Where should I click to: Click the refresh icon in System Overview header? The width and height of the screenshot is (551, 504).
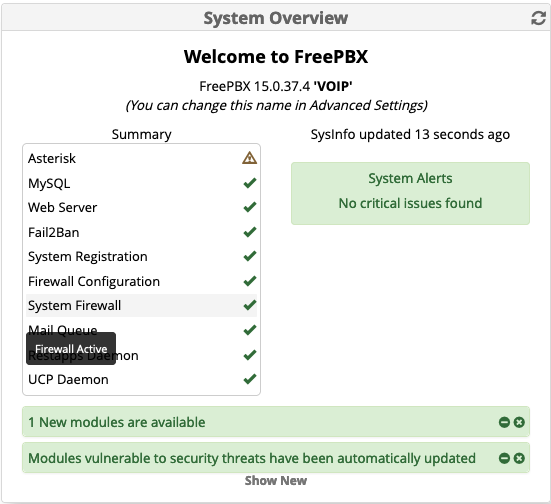538,18
